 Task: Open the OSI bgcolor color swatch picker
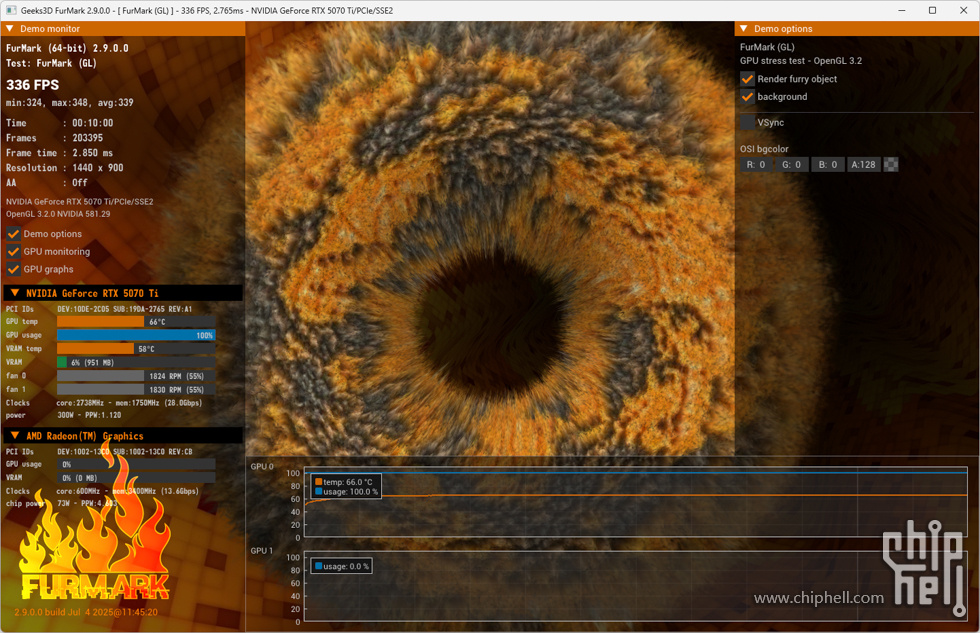[x=891, y=165]
